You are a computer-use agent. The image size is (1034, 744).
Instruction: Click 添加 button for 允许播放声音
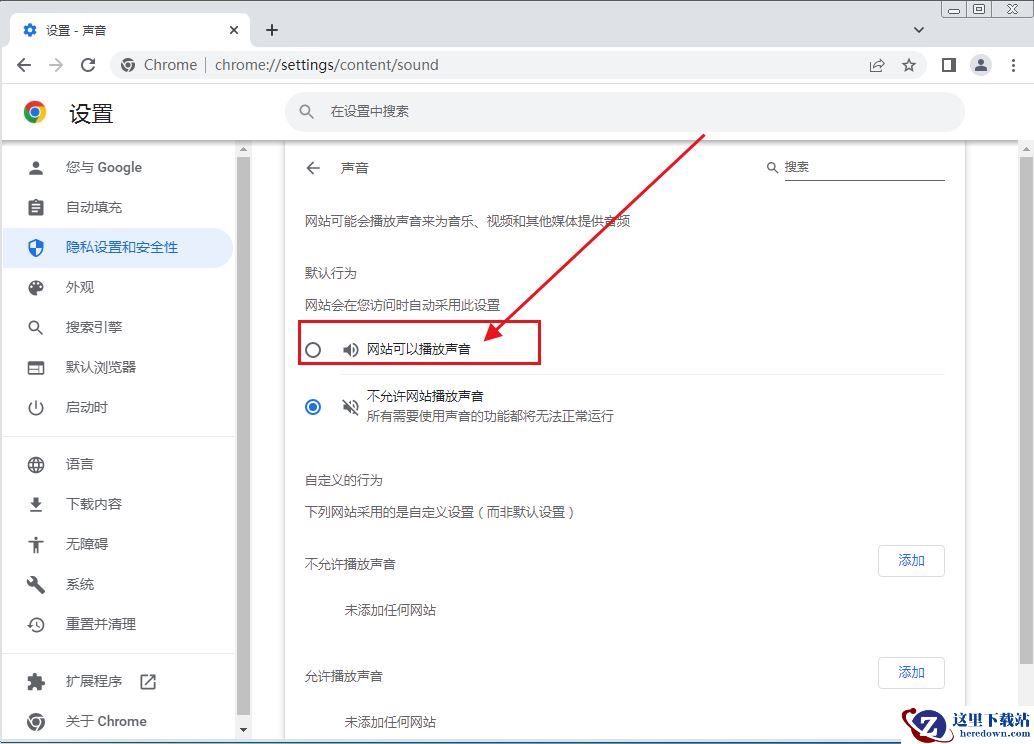[x=911, y=673]
